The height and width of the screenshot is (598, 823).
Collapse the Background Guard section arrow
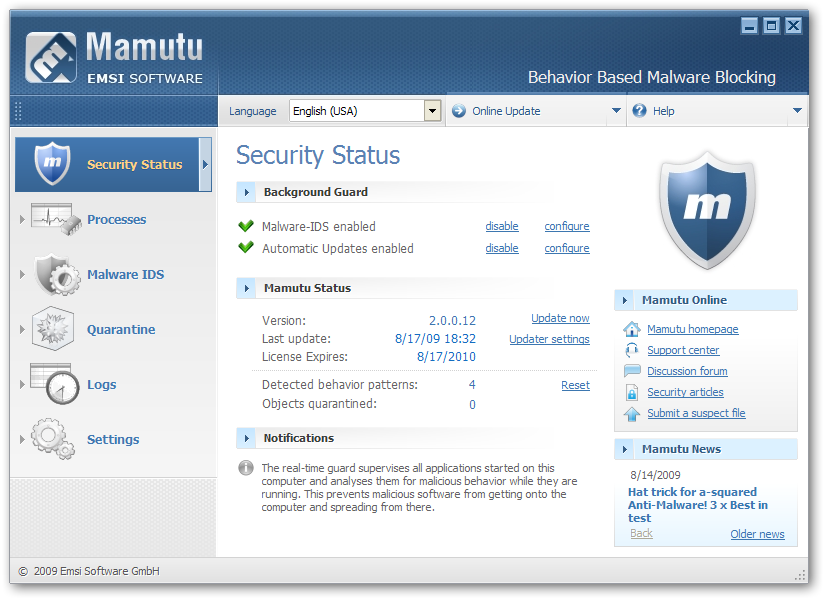tap(246, 192)
